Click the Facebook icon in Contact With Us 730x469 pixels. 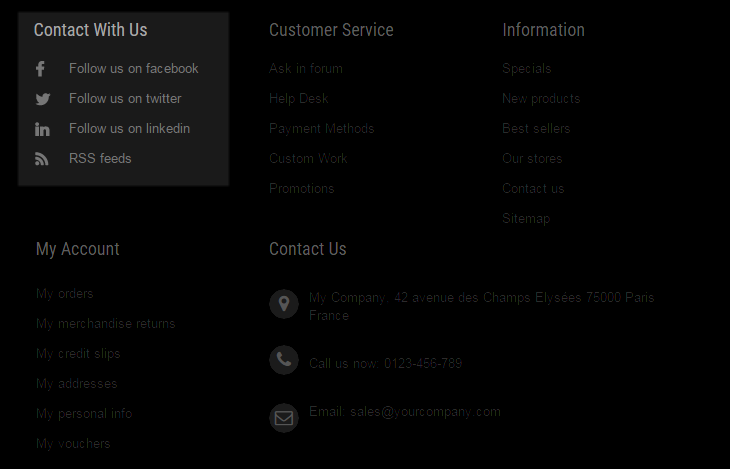click(x=41, y=69)
